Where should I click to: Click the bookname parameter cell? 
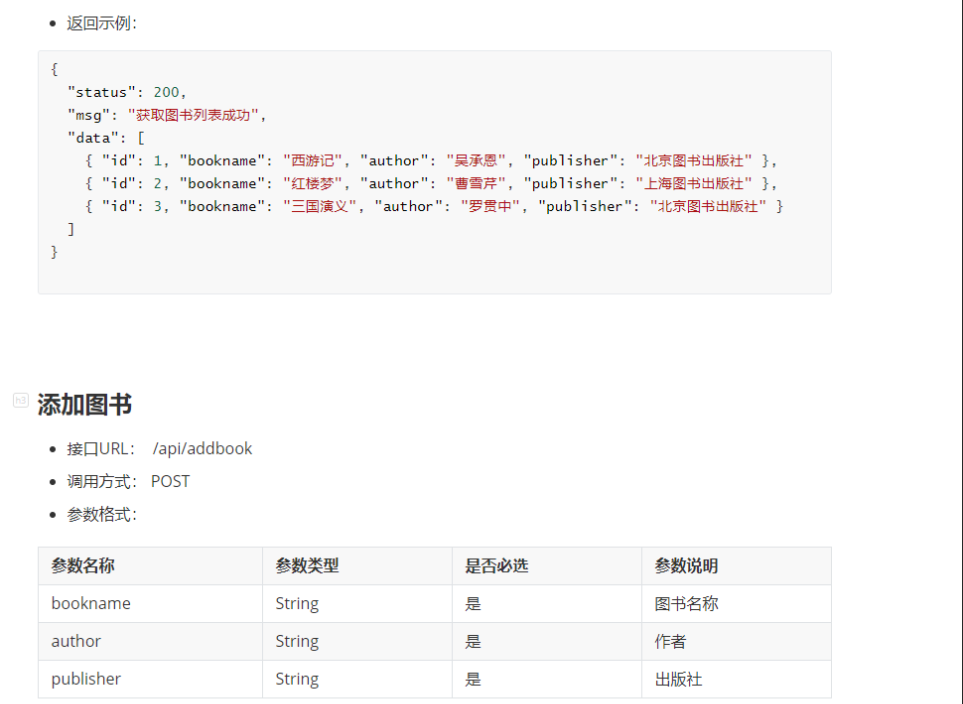pos(91,603)
